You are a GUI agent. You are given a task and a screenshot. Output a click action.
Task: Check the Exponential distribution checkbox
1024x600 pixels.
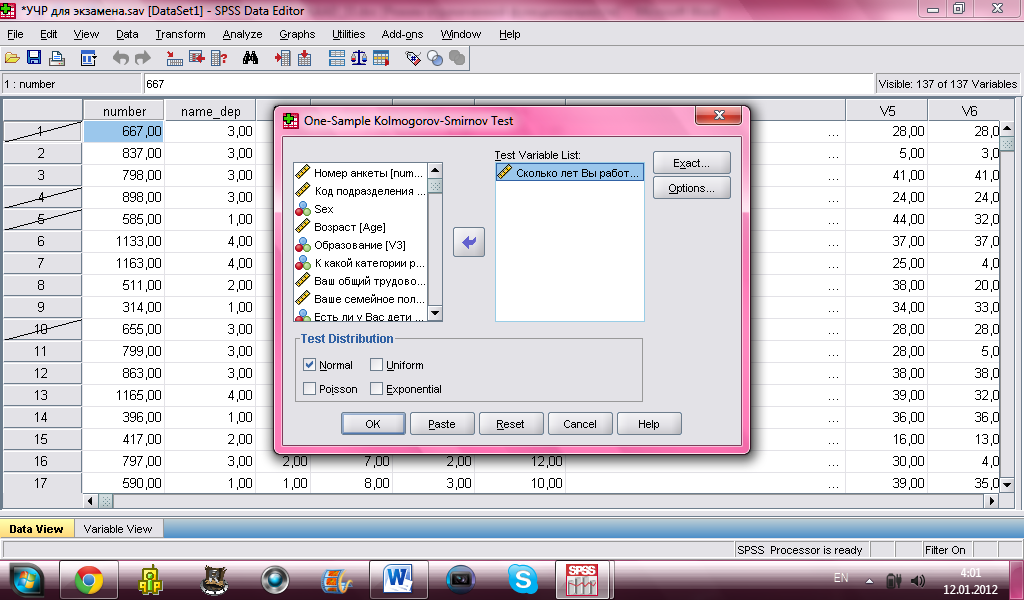tap(376, 389)
